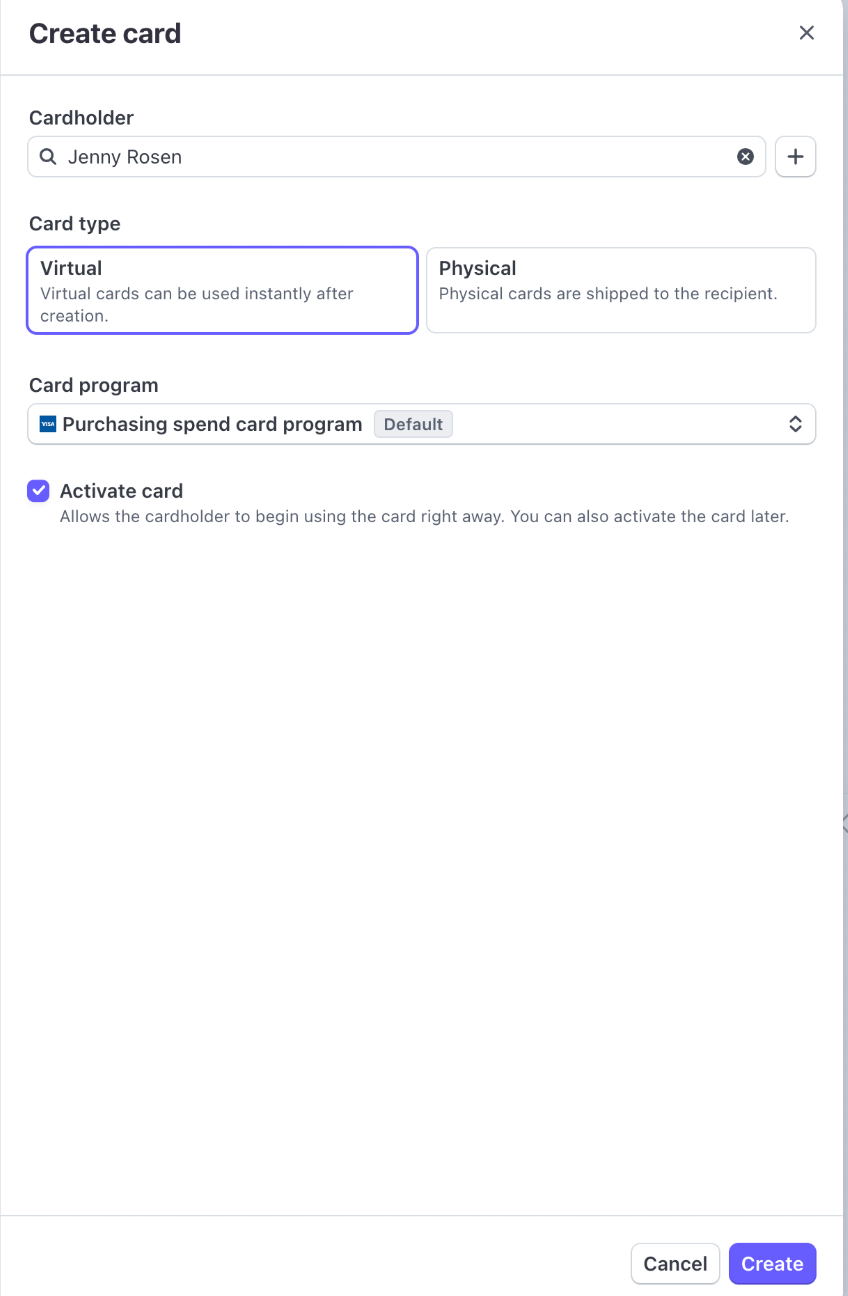Click the Physical cards are shipped description
This screenshot has width=848, height=1296.
tap(608, 294)
